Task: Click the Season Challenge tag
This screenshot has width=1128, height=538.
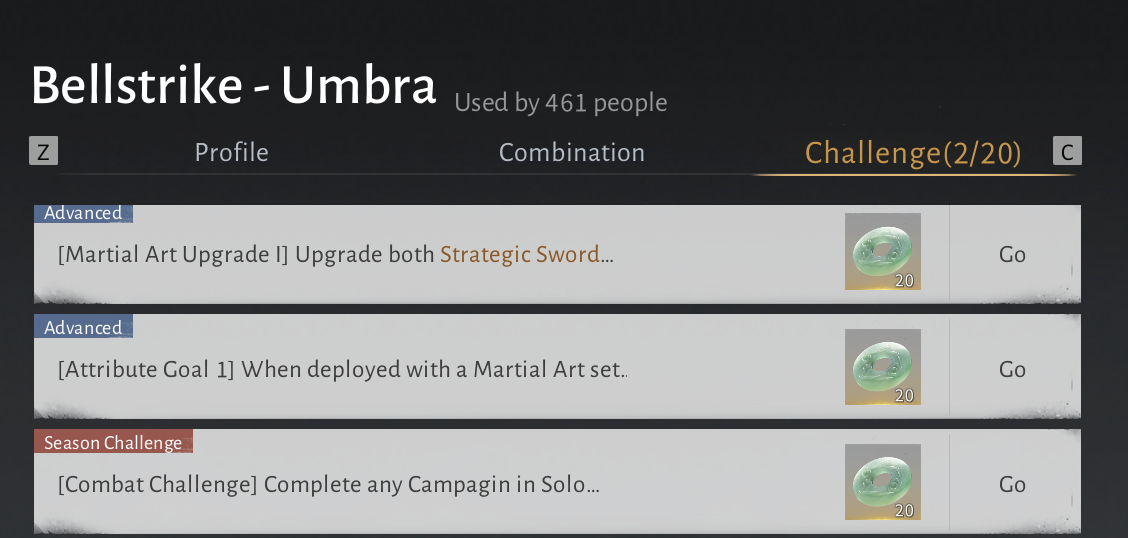Action: tap(113, 443)
